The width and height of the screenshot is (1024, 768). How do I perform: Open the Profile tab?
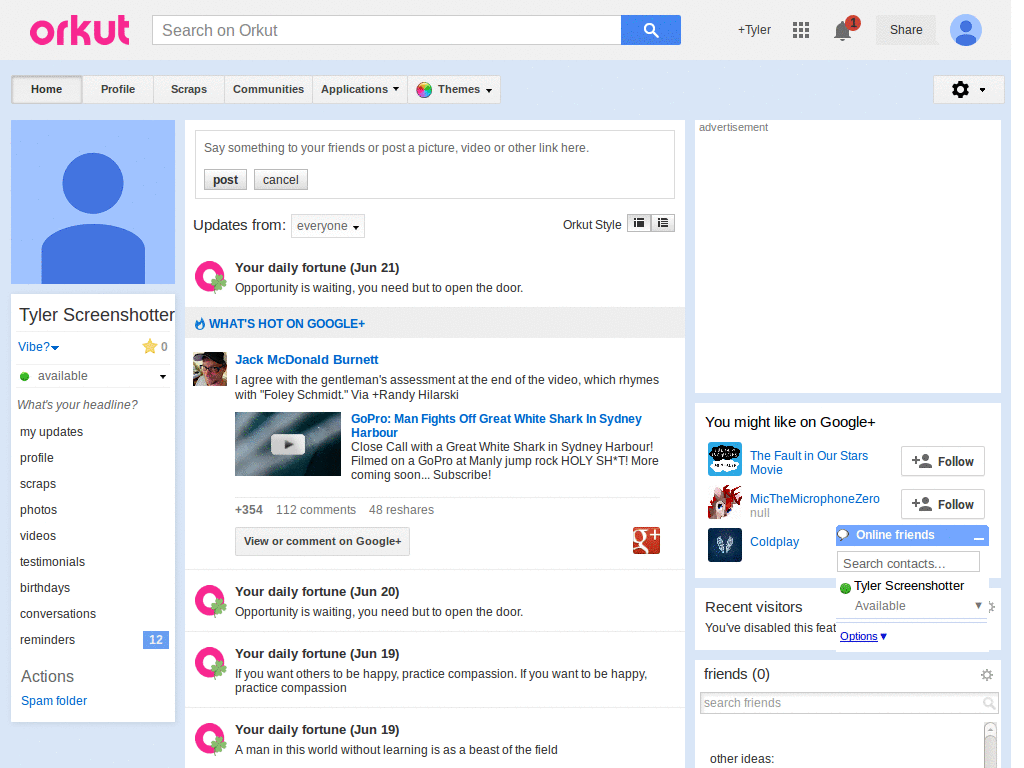tap(118, 89)
